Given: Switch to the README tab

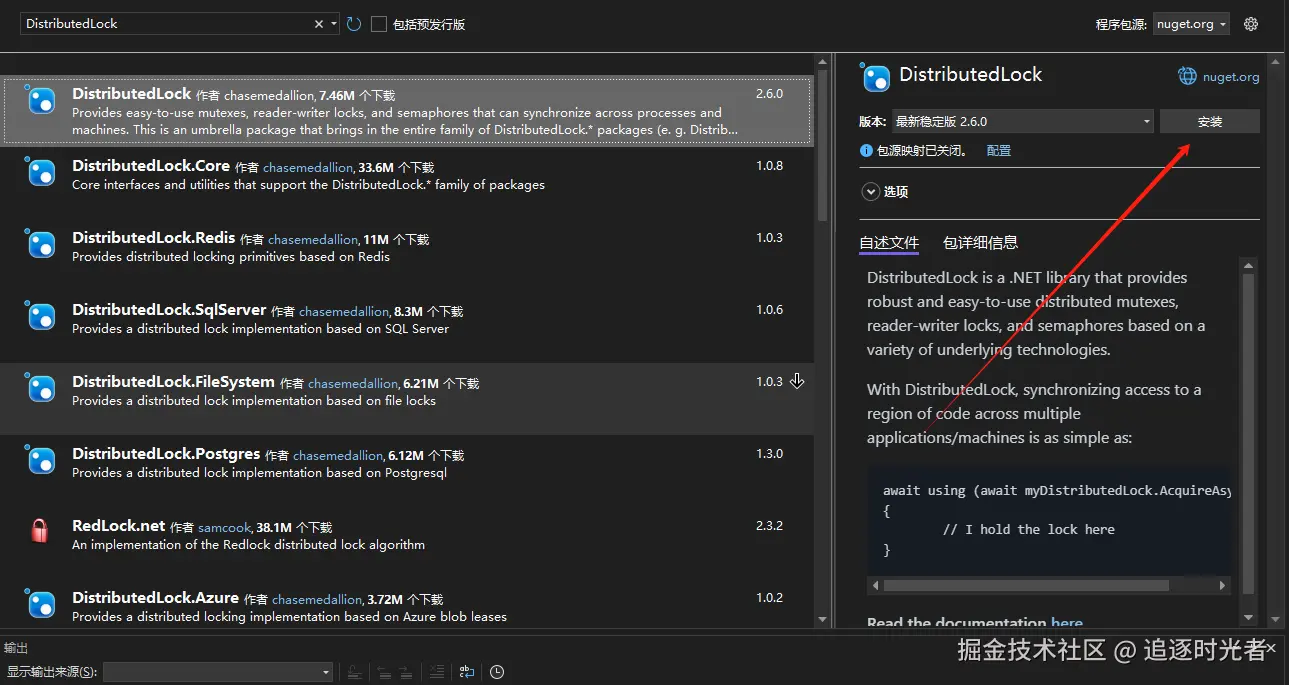Looking at the screenshot, I should 889,243.
